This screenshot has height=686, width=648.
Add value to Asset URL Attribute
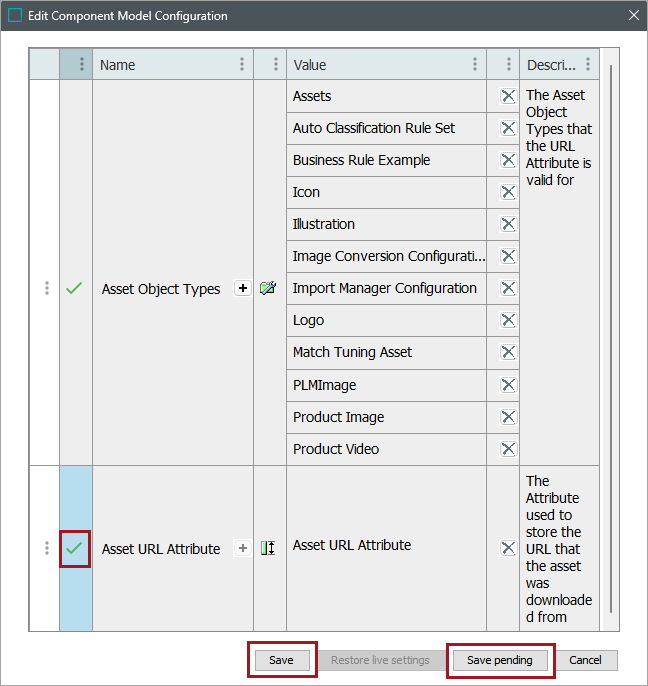[x=243, y=548]
